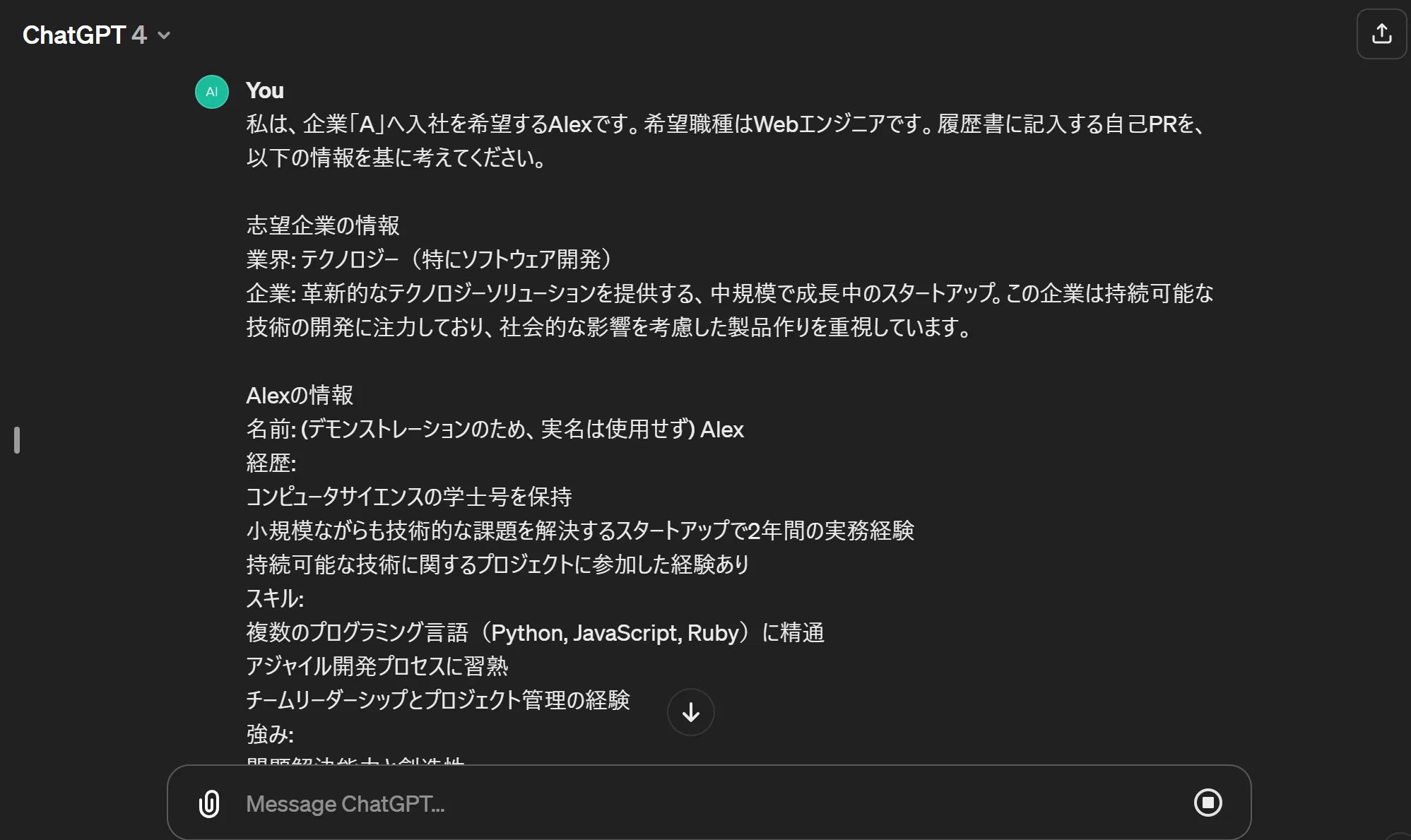1411x840 pixels.
Task: Click the line starting "企業: 革新的なテクノロジー"
Action: point(730,293)
